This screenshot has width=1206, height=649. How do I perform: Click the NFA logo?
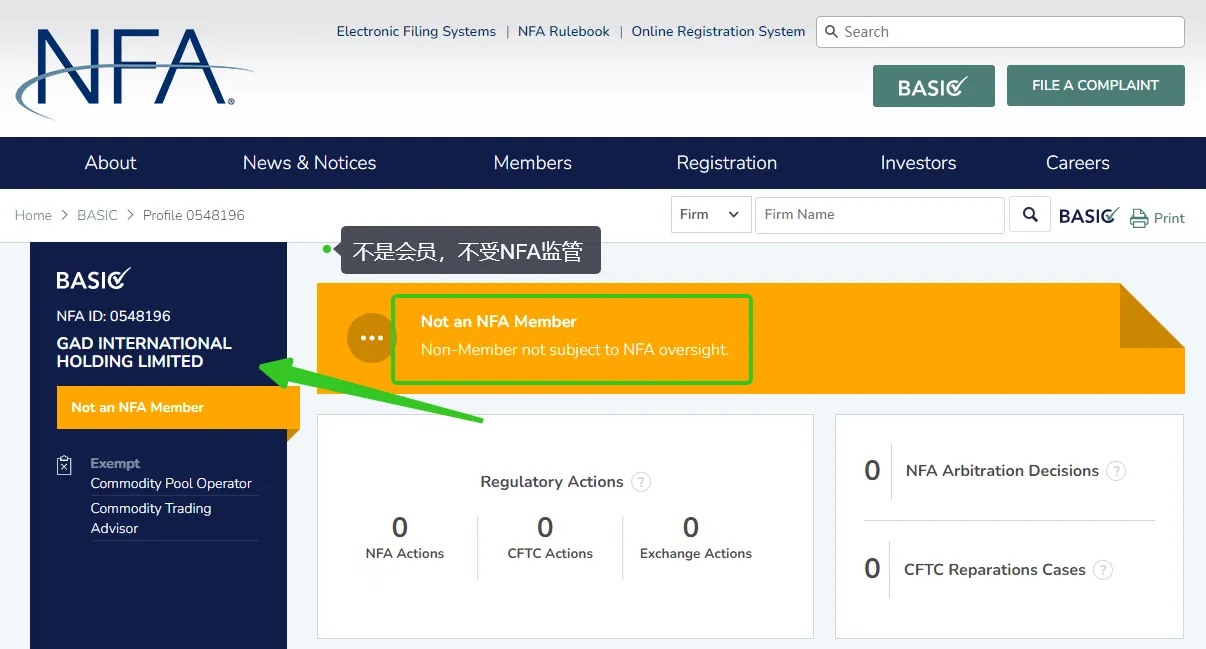(x=134, y=71)
